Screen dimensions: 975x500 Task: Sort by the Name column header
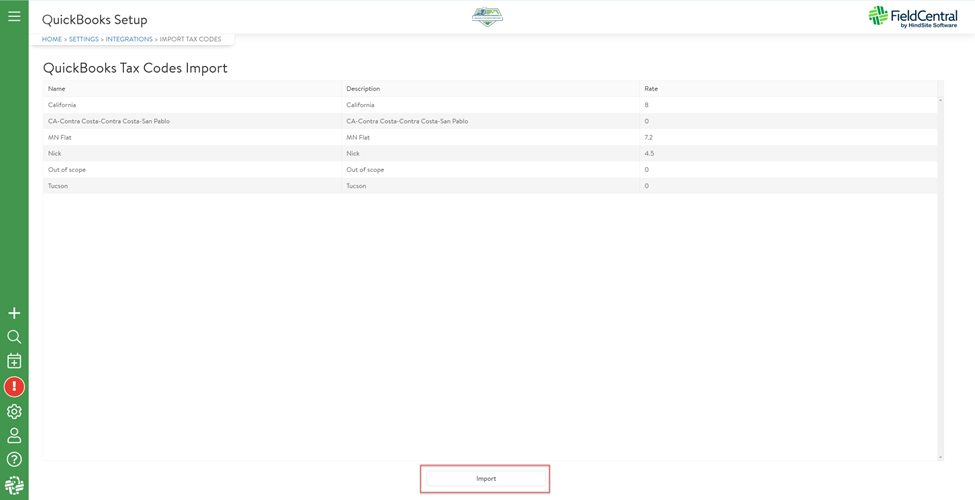(56, 89)
